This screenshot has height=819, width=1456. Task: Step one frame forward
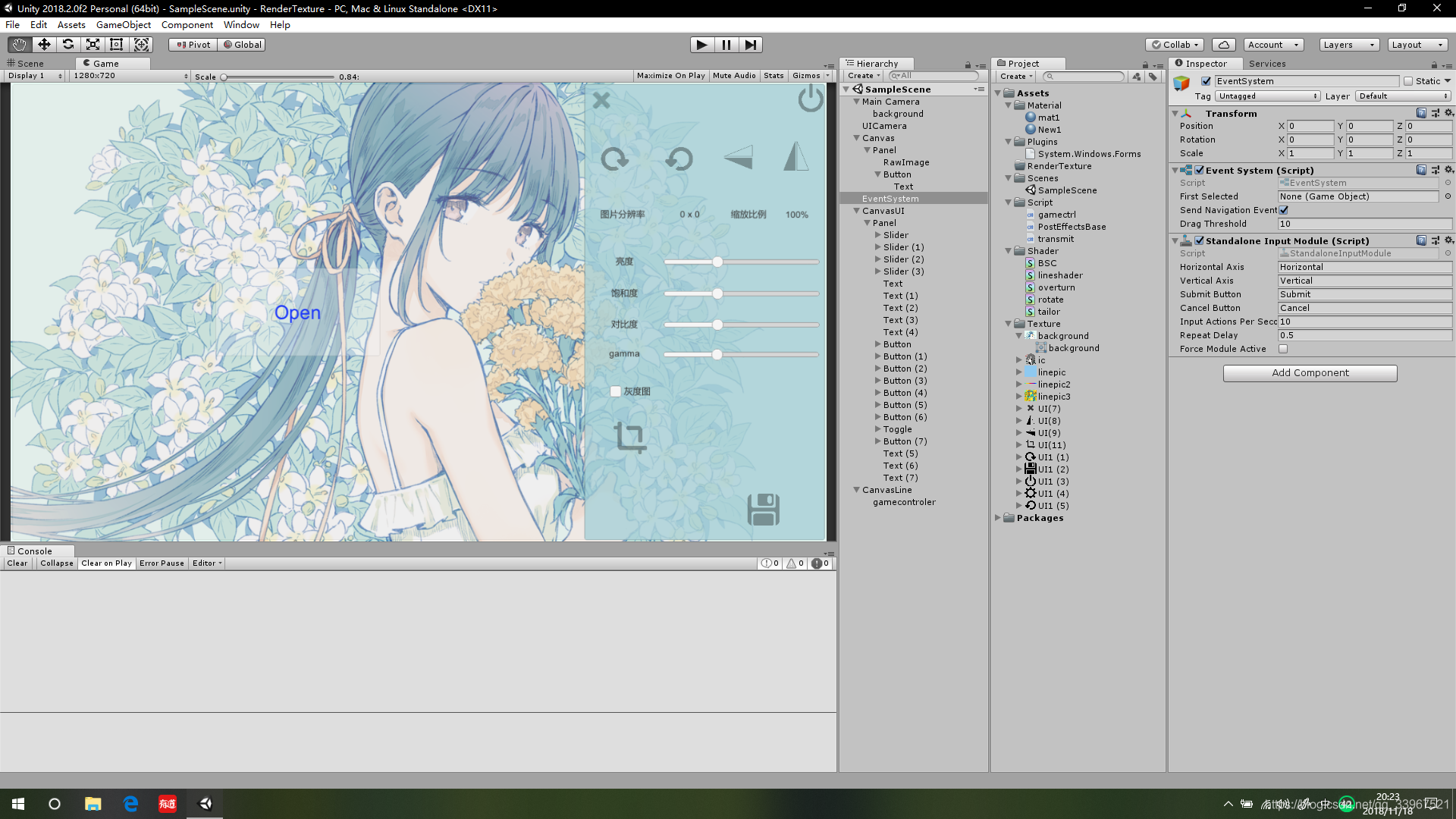[751, 45]
